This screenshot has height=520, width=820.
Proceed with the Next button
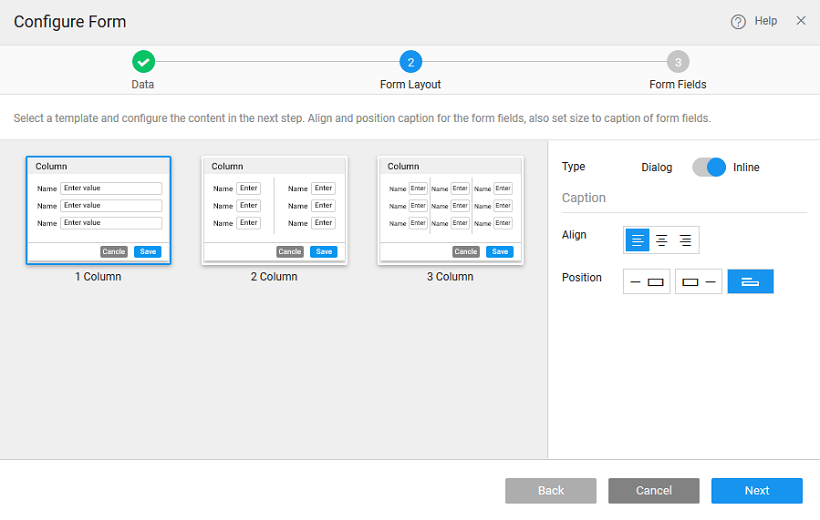point(757,490)
